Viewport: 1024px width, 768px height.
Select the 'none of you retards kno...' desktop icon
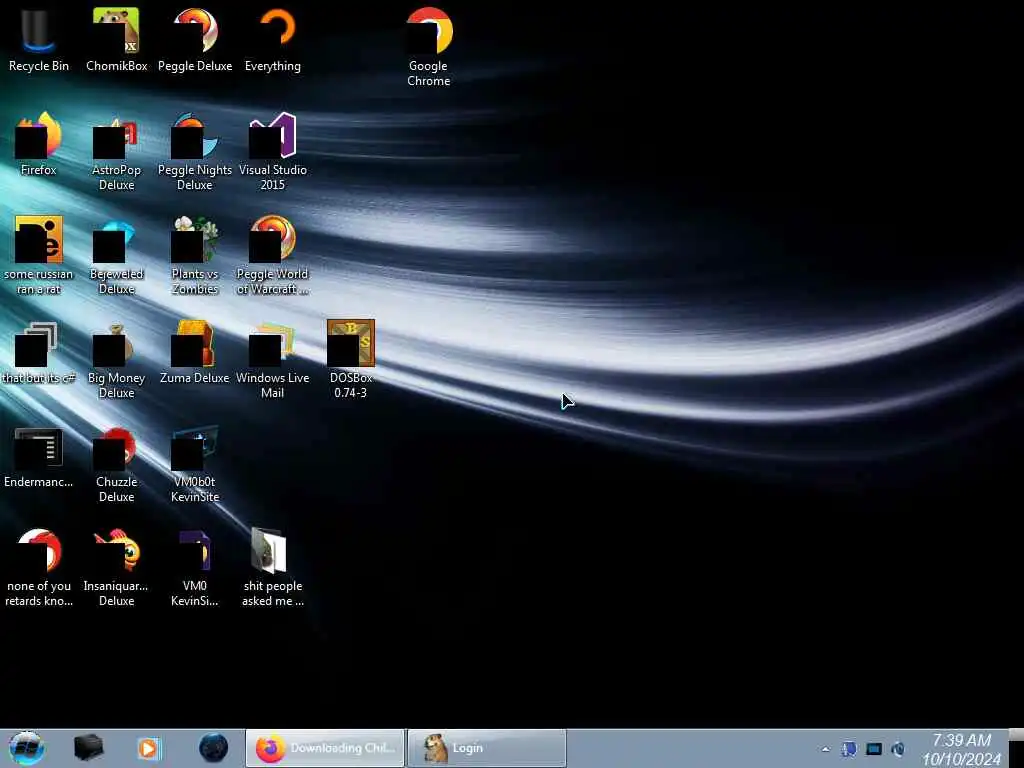click(x=39, y=567)
